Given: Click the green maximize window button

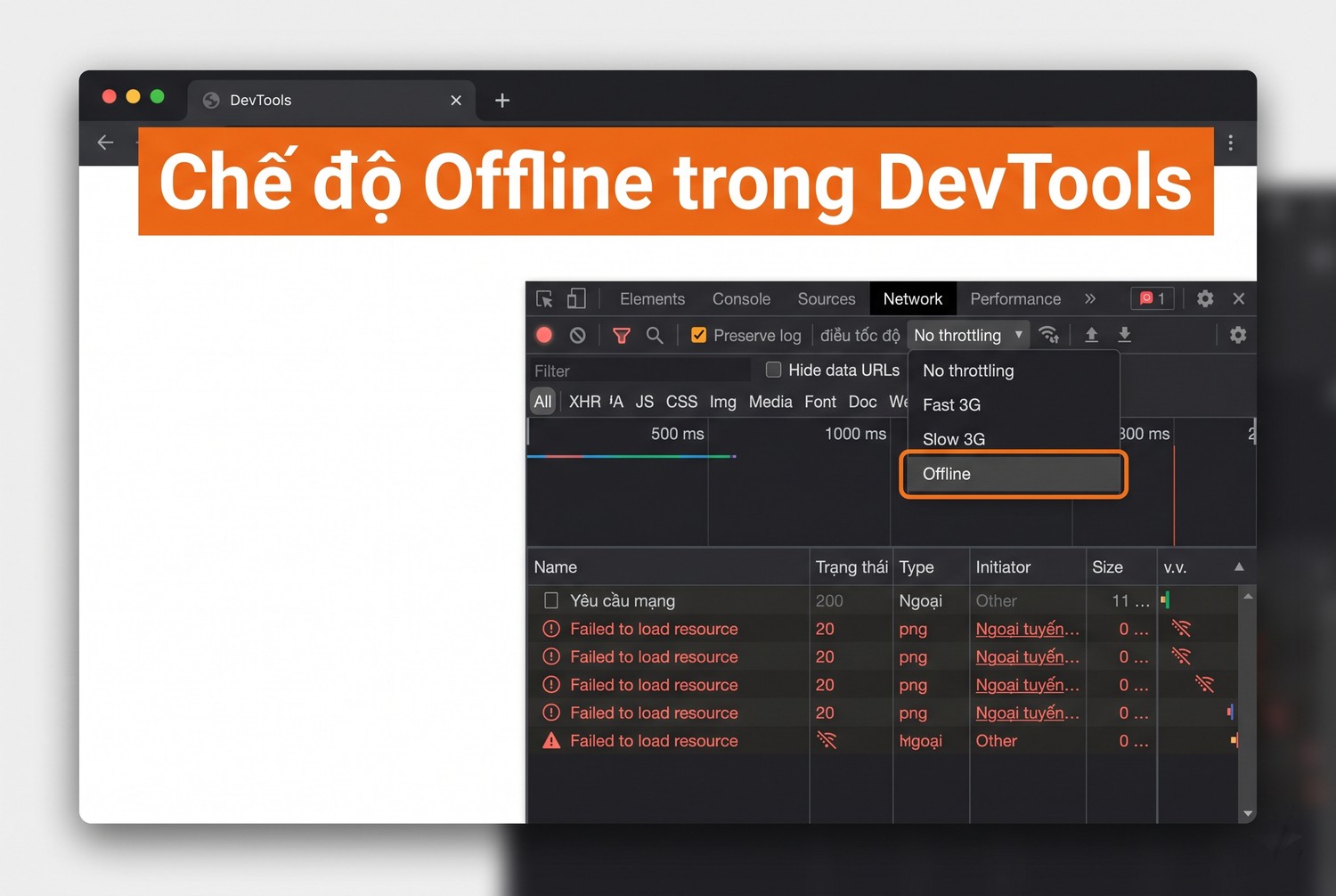Looking at the screenshot, I should click(x=157, y=96).
